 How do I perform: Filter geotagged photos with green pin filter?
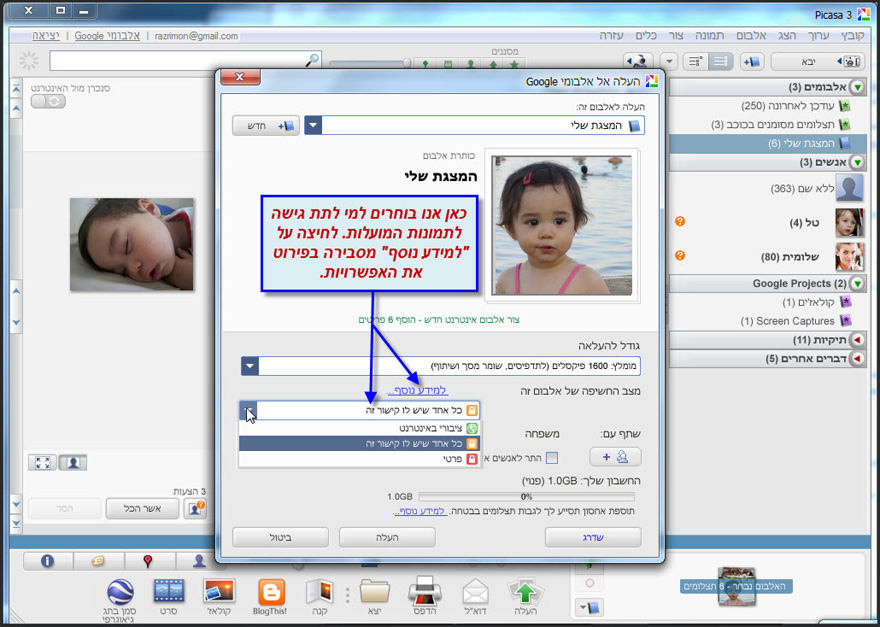tap(425, 64)
